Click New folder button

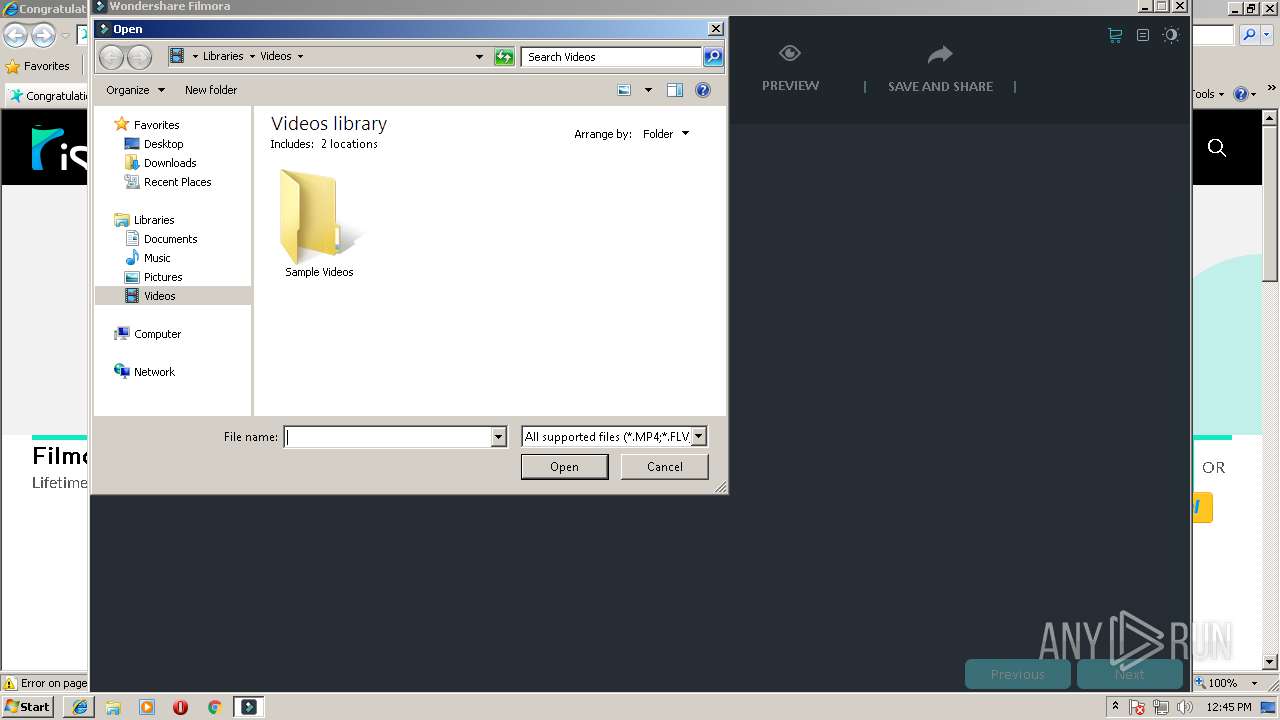(x=211, y=90)
